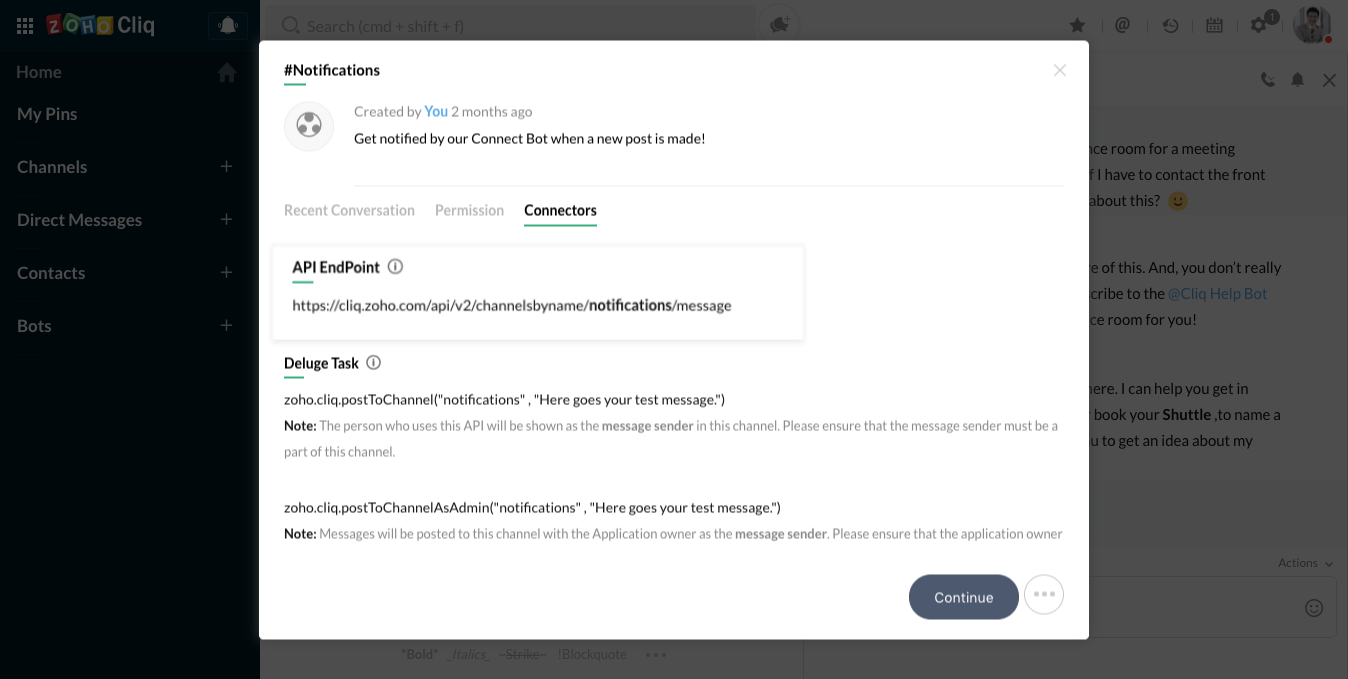Open the settings gear icon
The image size is (1348, 679).
pyautogui.click(x=1259, y=26)
